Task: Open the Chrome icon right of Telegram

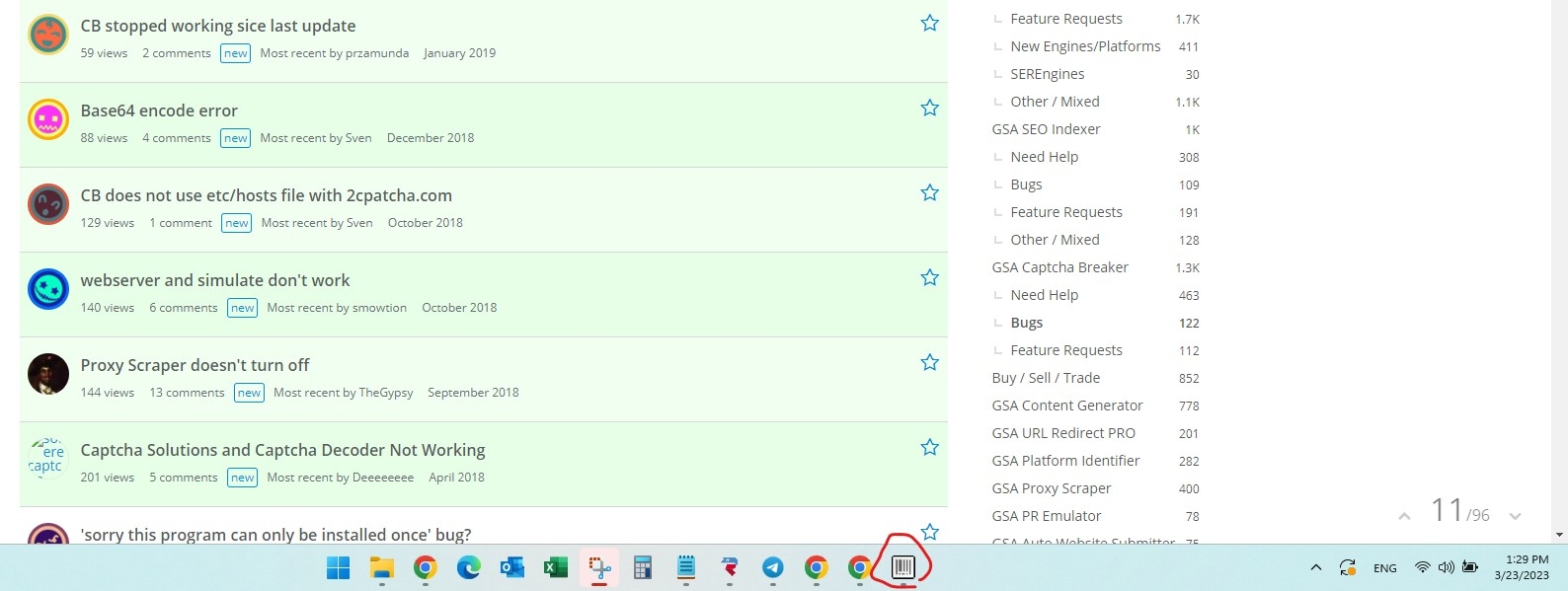Action: click(x=816, y=567)
